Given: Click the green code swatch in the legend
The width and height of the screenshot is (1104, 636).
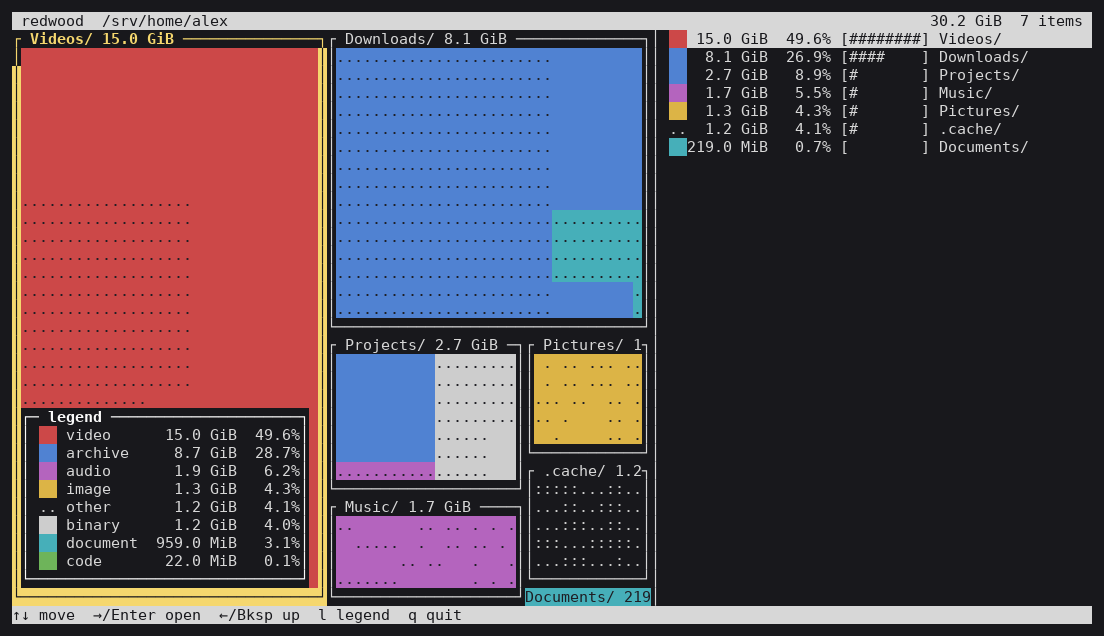Looking at the screenshot, I should pyautogui.click(x=48, y=561).
